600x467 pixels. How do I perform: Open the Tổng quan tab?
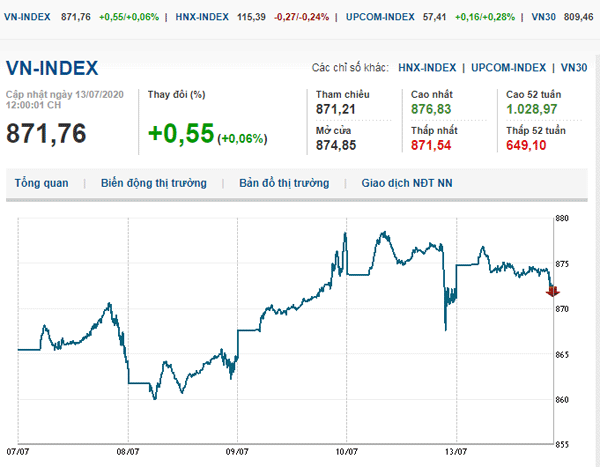pos(41,184)
